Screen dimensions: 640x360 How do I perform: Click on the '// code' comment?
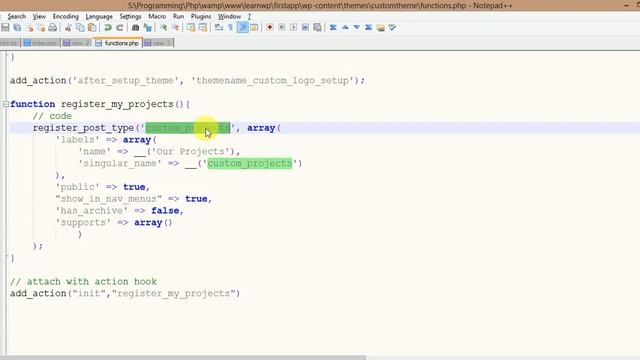point(52,116)
